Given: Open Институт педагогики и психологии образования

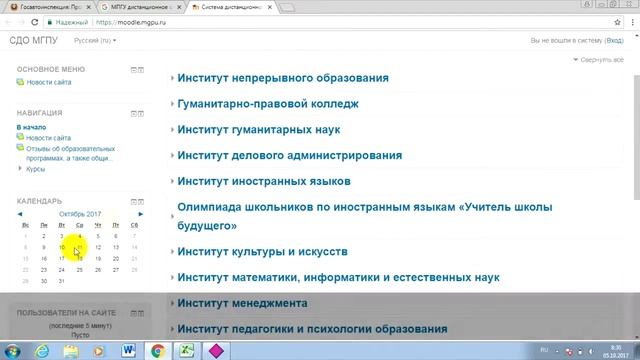Looking at the screenshot, I should click(x=312, y=329).
